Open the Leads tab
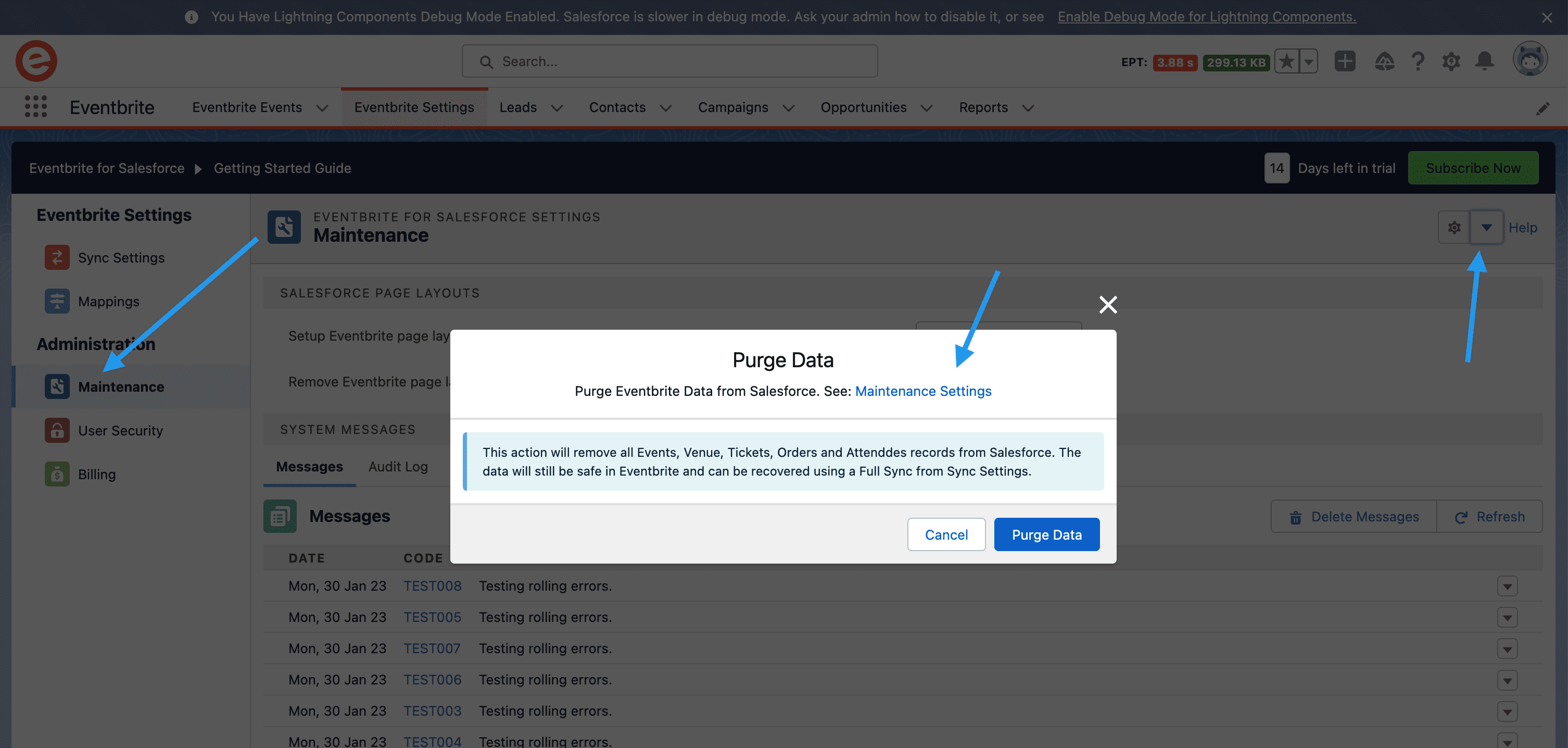The width and height of the screenshot is (1568, 748). [518, 107]
